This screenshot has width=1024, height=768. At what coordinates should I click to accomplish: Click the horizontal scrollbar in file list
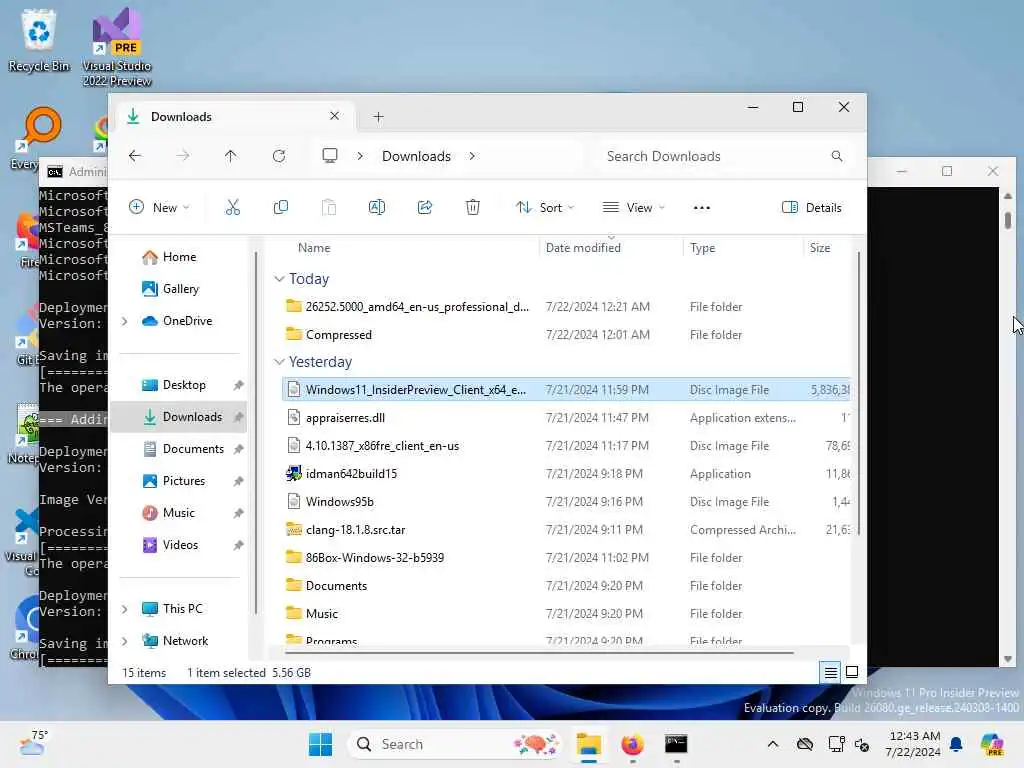click(x=539, y=652)
